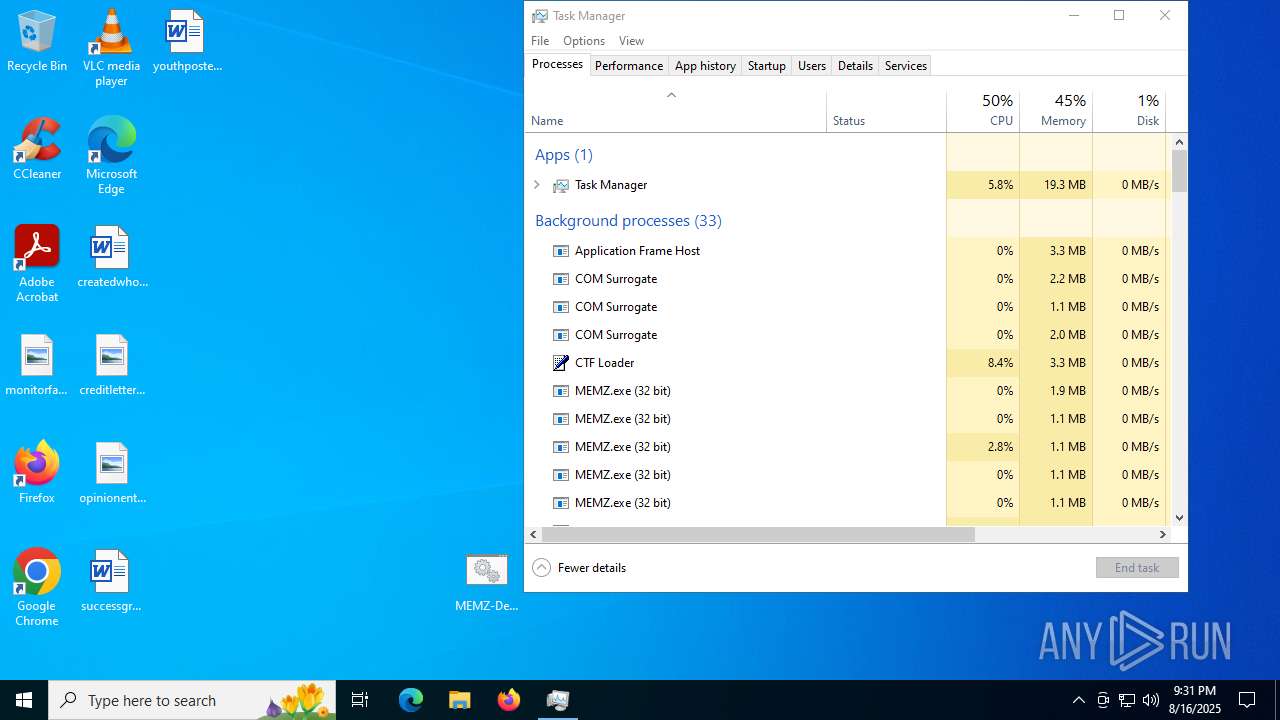This screenshot has width=1280, height=720.
Task: Select MEMZ.exe row using 2.8% CPU
Action: point(846,447)
